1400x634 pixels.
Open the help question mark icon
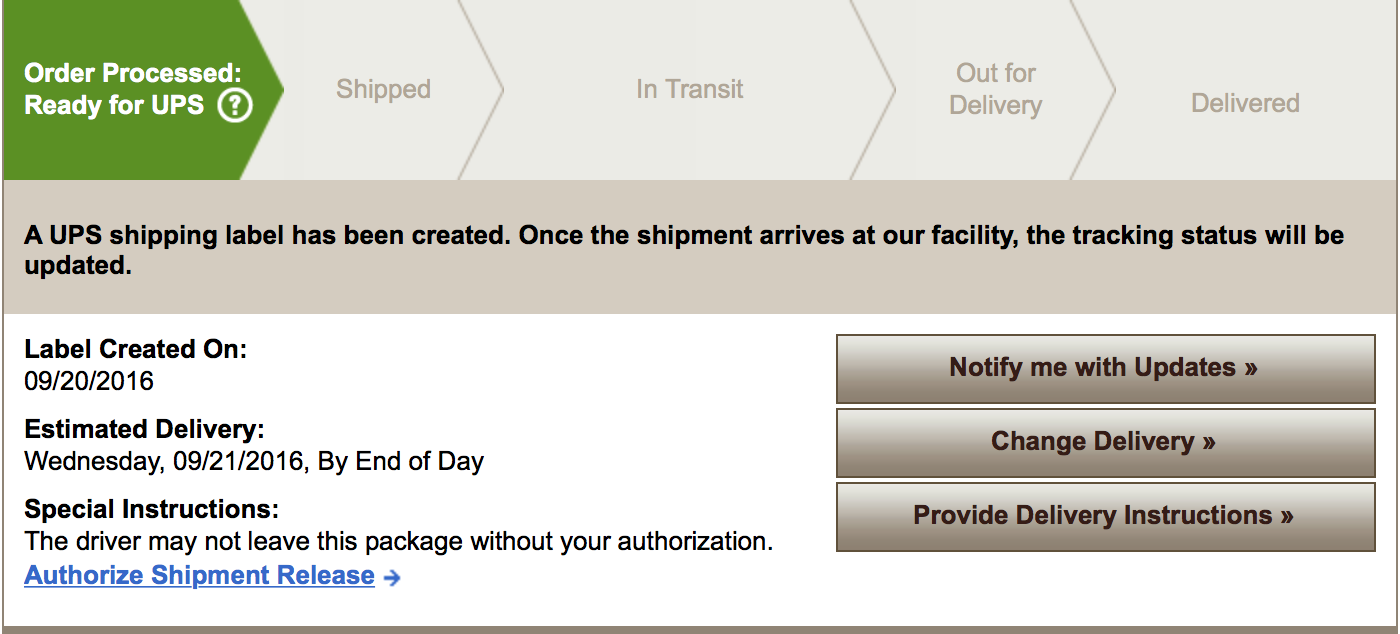click(235, 104)
